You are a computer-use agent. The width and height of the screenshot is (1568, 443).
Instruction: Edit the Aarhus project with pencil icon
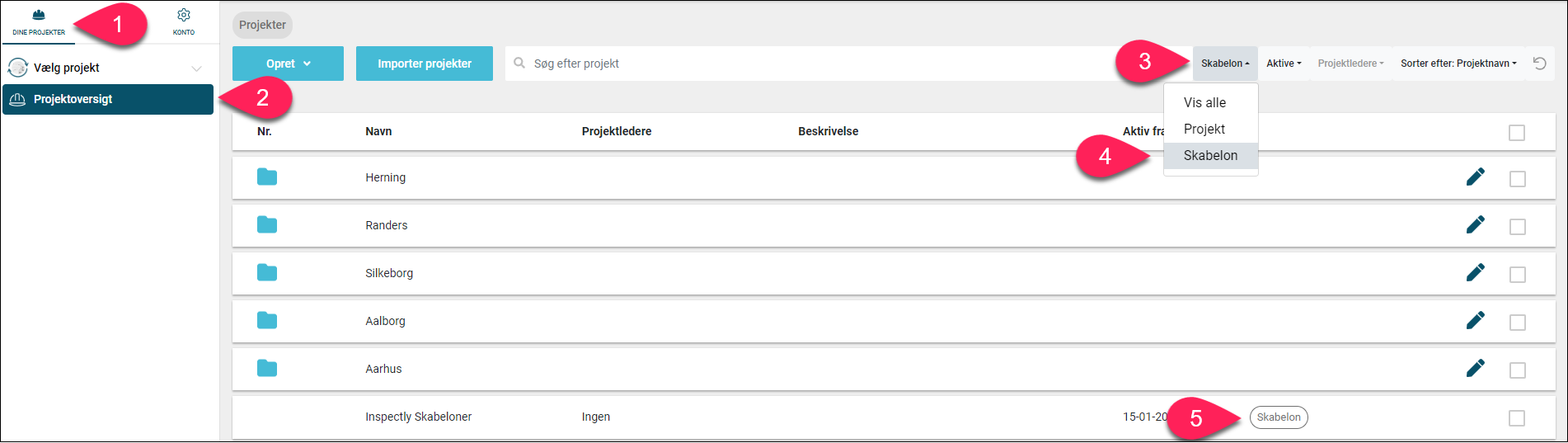[x=1476, y=368]
